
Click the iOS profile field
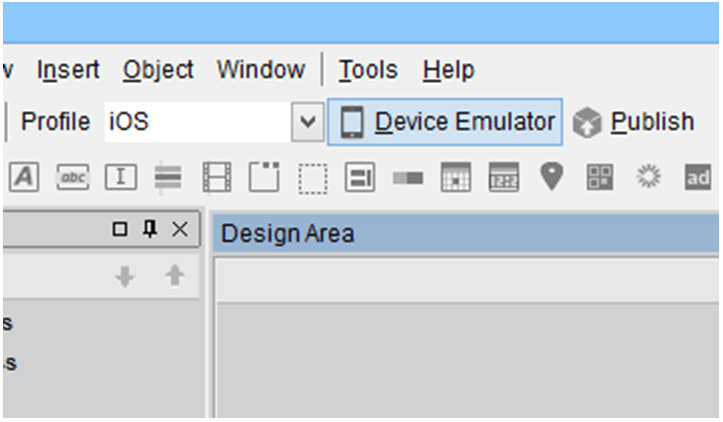198,122
